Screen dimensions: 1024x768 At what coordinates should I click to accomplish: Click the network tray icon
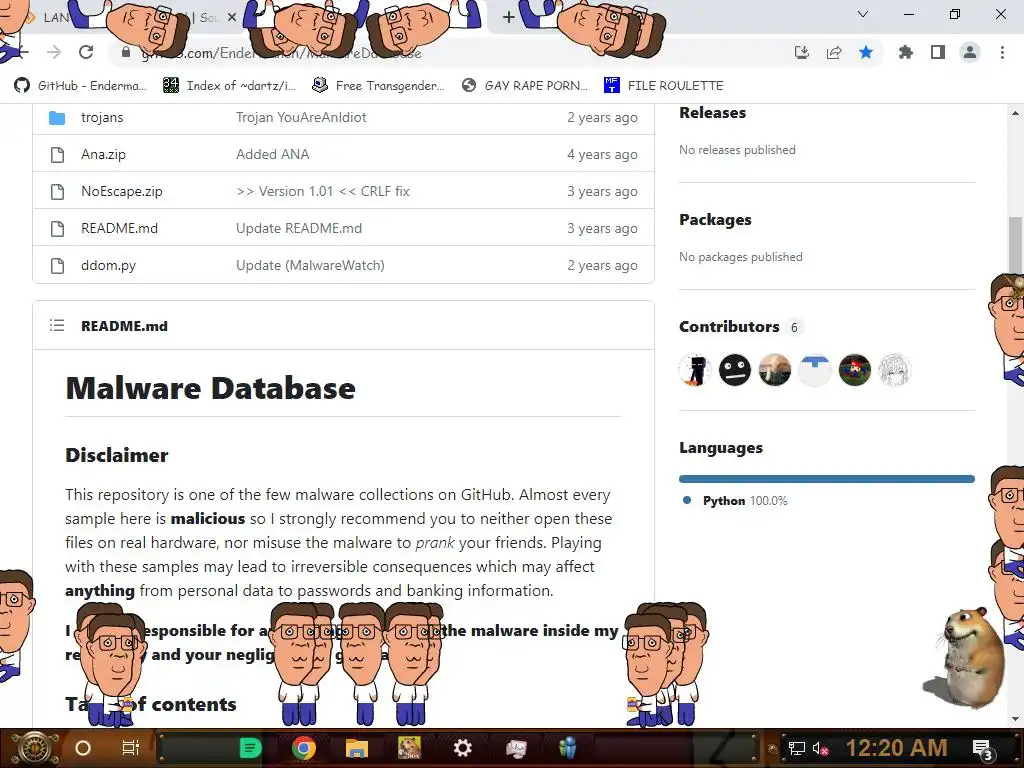point(796,748)
